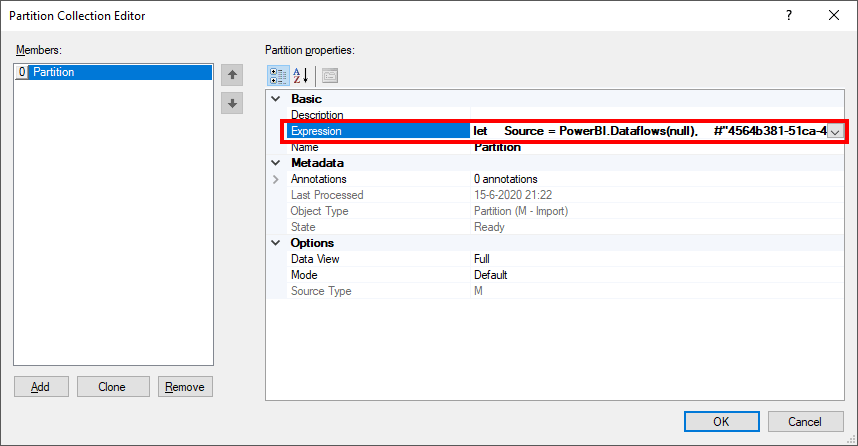Move partition down with arrow button

pos(233,103)
